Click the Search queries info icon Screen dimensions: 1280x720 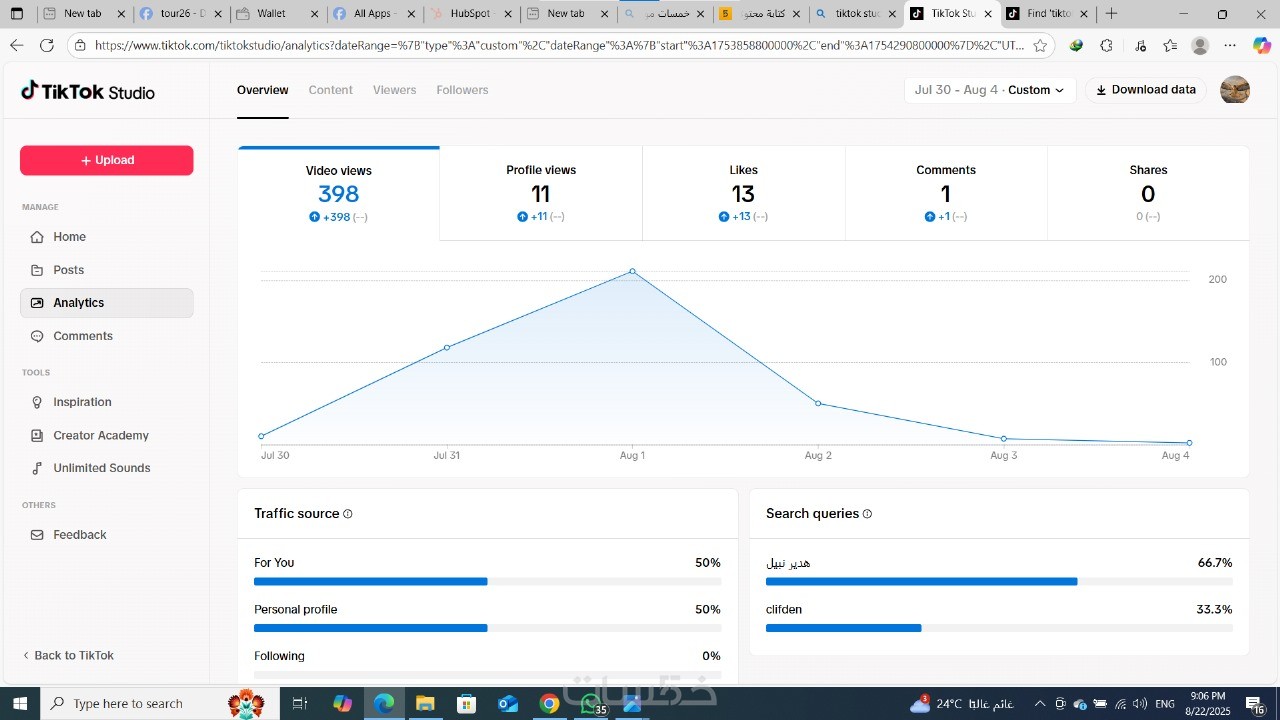tap(867, 514)
